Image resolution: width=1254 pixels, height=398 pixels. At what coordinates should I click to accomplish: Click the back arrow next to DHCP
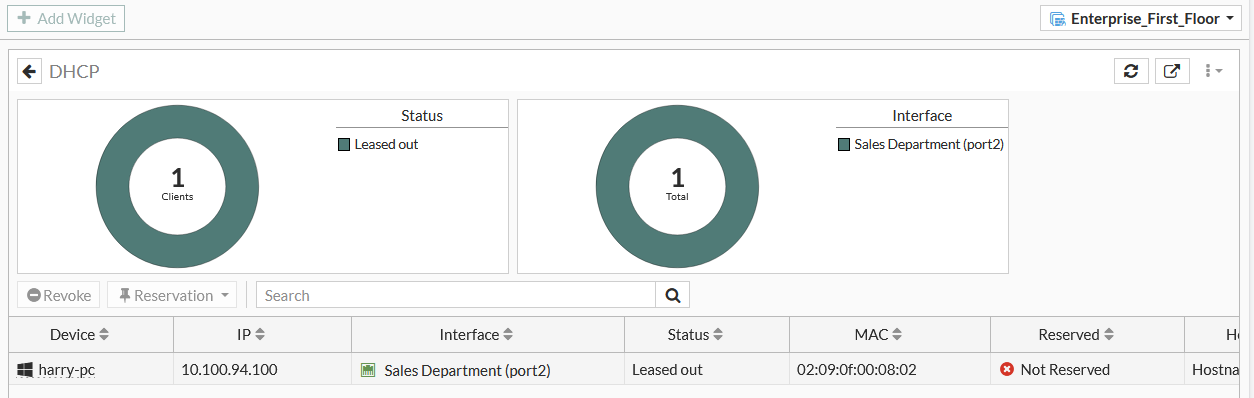click(30, 71)
